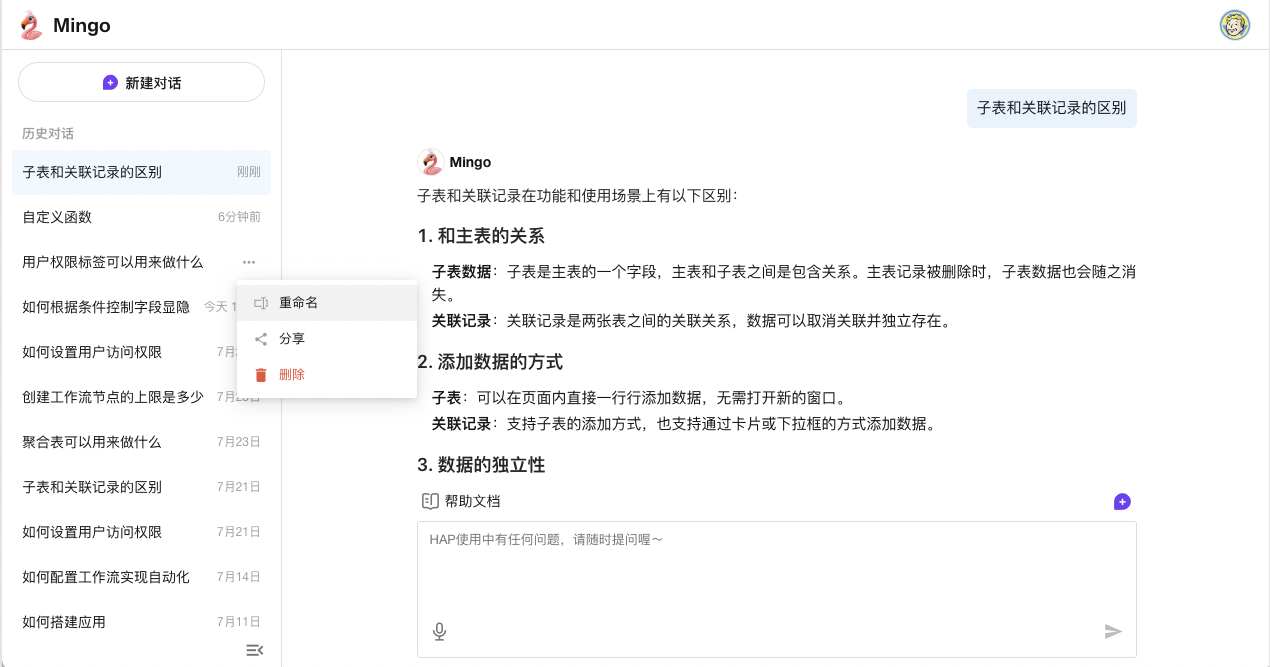The image size is (1270, 667).
Task: Focus the HAP question input field
Action: (x=776, y=589)
